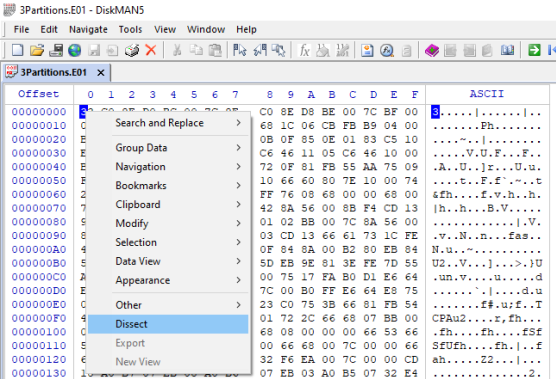
Task: Open the Edit menu
Action: (49, 29)
